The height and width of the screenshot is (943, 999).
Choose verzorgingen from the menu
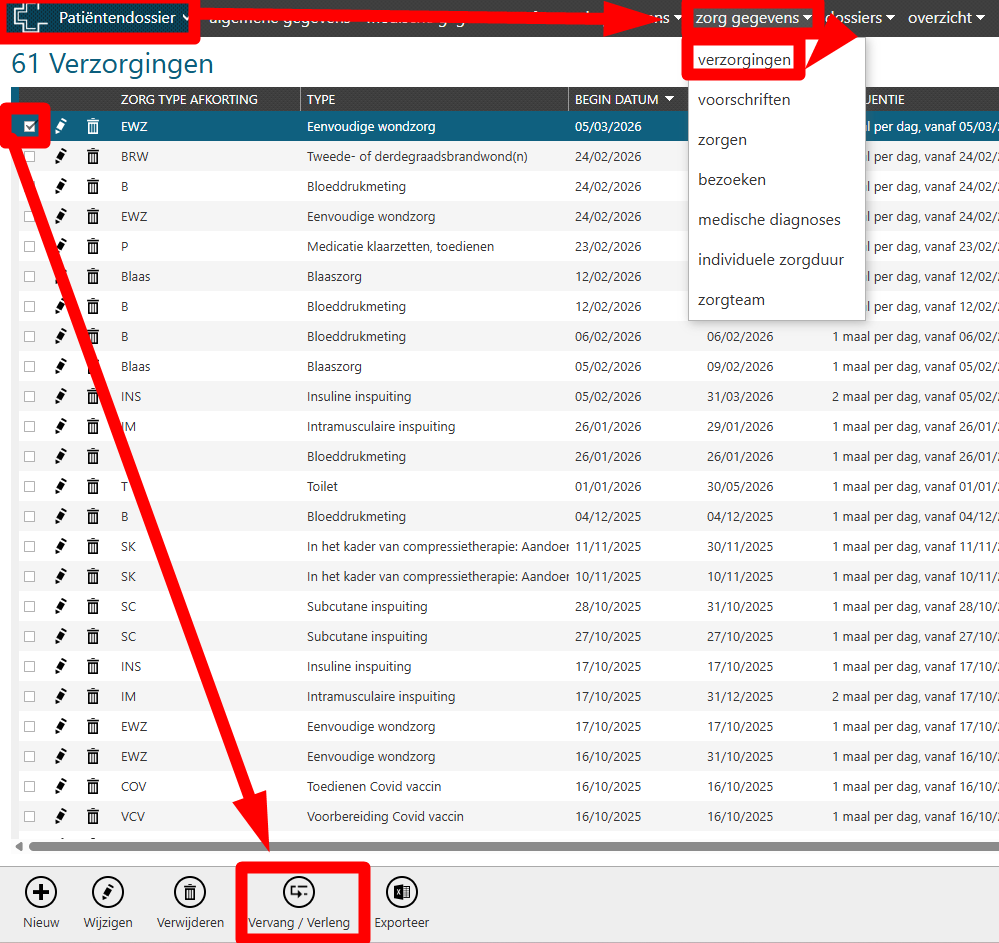click(x=744, y=59)
